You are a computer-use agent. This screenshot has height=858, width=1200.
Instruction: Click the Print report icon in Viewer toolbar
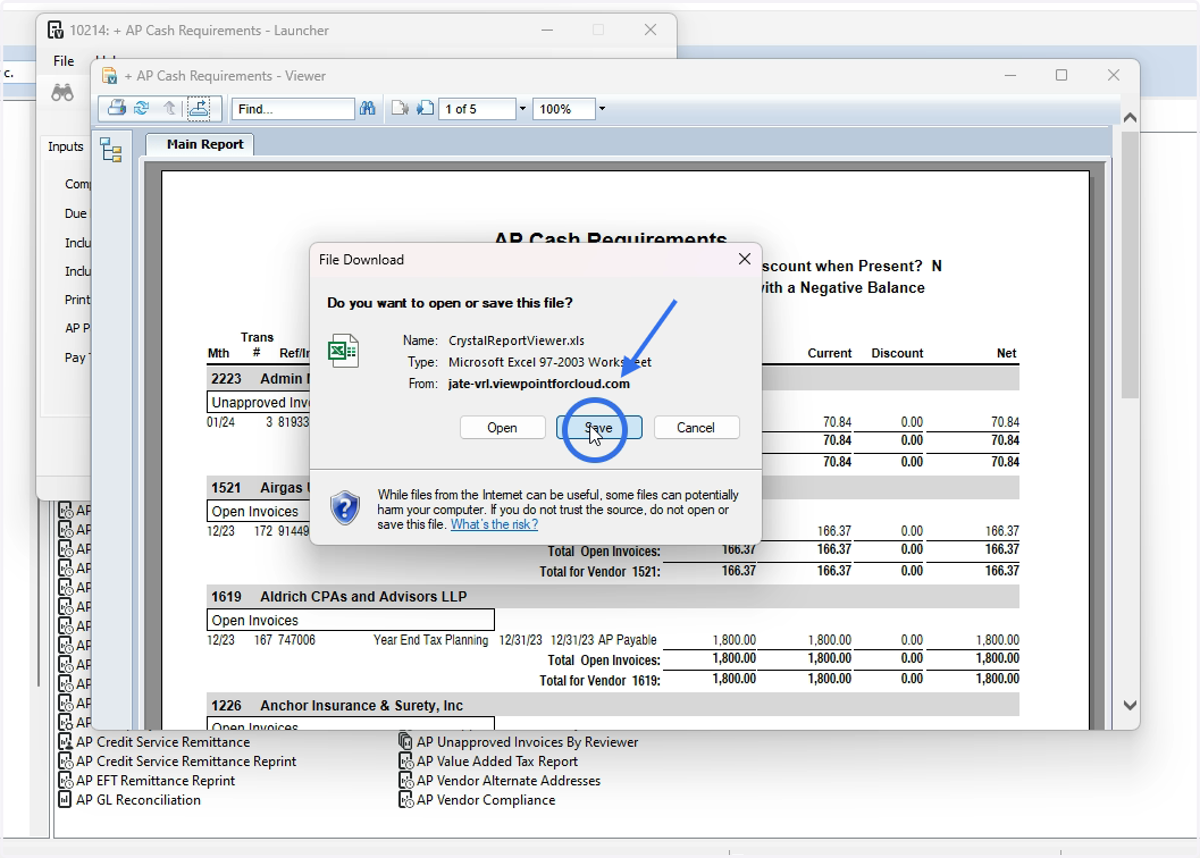117,108
